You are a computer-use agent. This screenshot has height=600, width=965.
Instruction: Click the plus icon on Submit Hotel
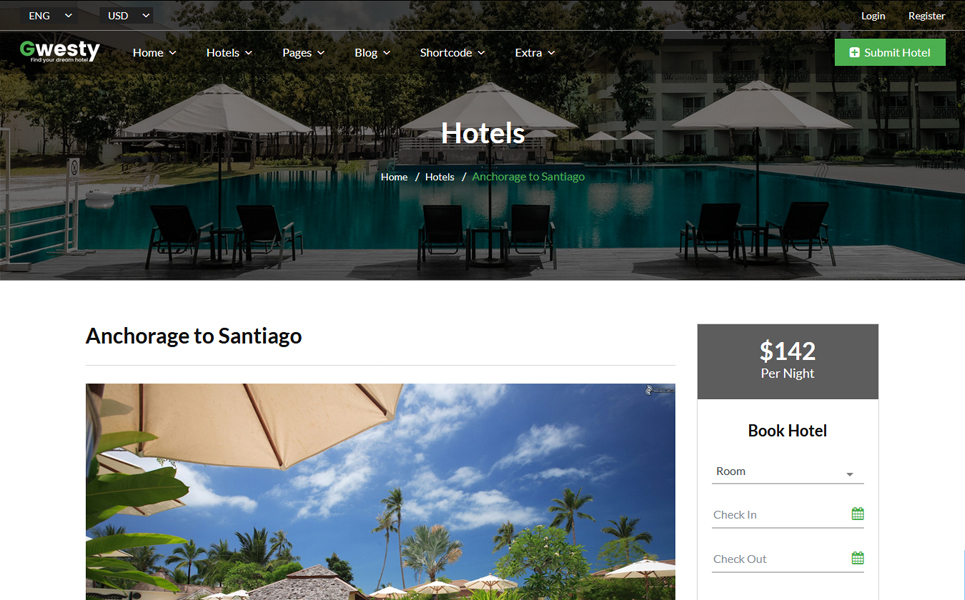(x=854, y=53)
